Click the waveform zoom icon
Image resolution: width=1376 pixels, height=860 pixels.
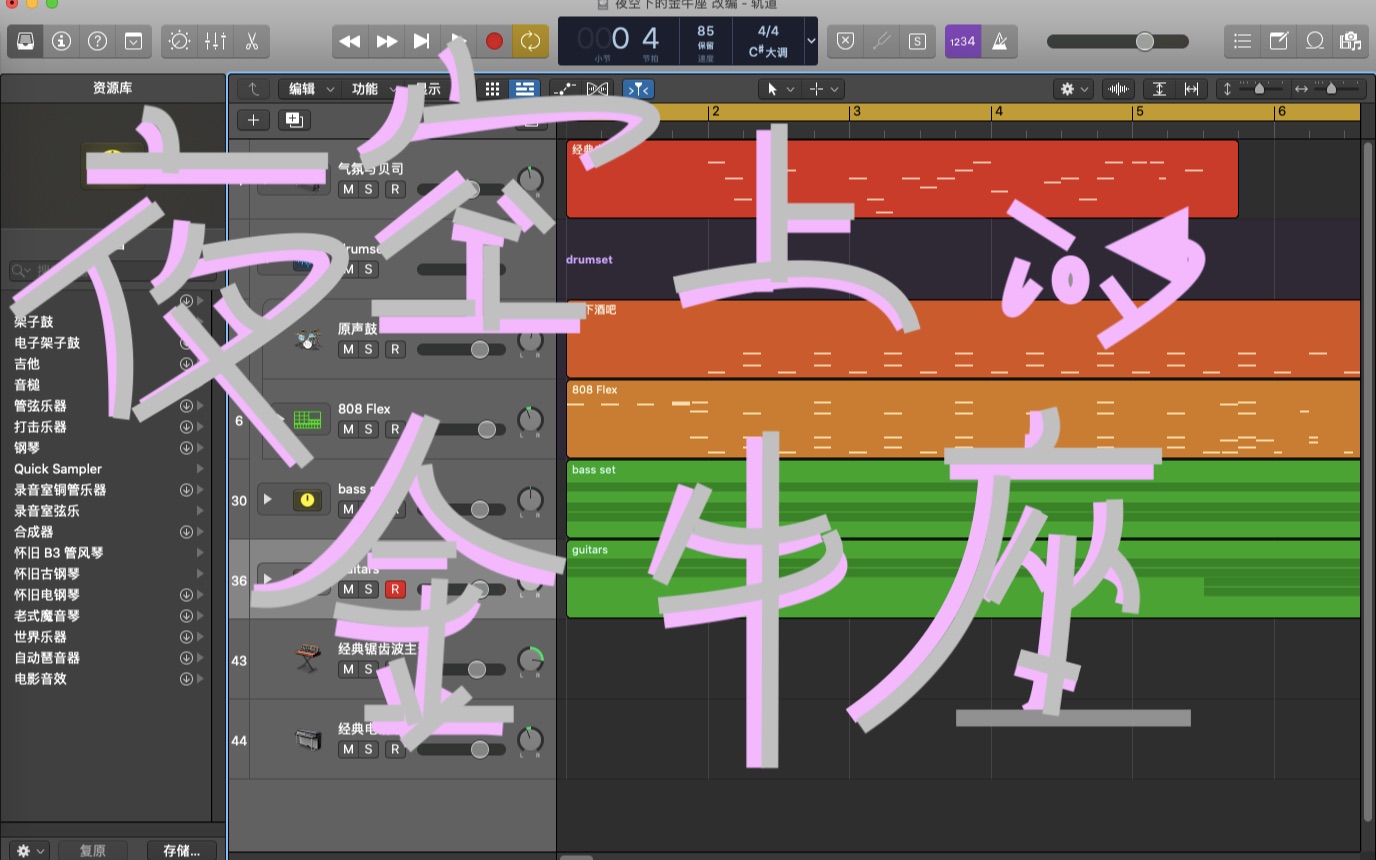(x=1119, y=89)
